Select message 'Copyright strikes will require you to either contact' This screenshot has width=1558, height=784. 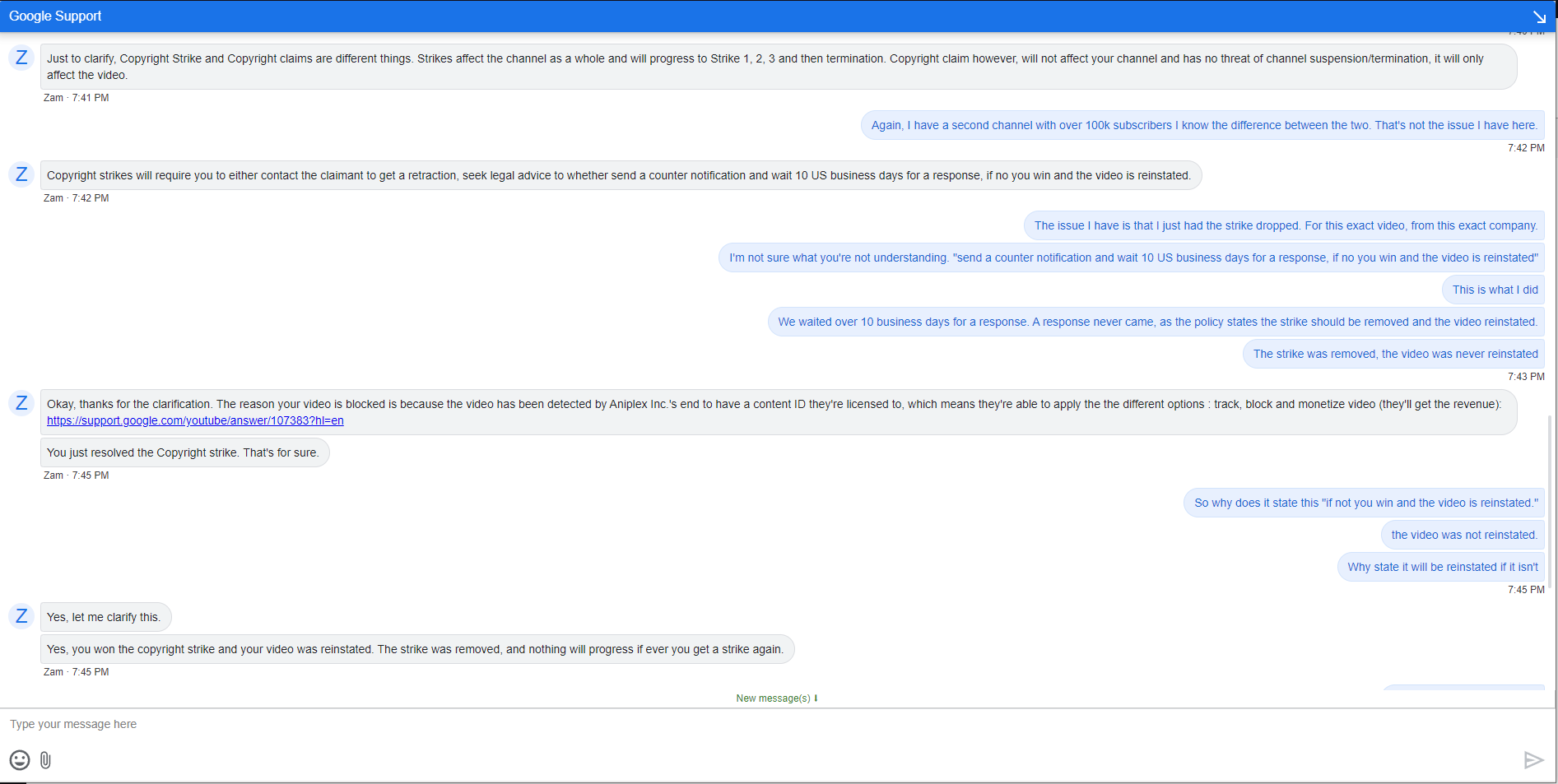click(621, 175)
